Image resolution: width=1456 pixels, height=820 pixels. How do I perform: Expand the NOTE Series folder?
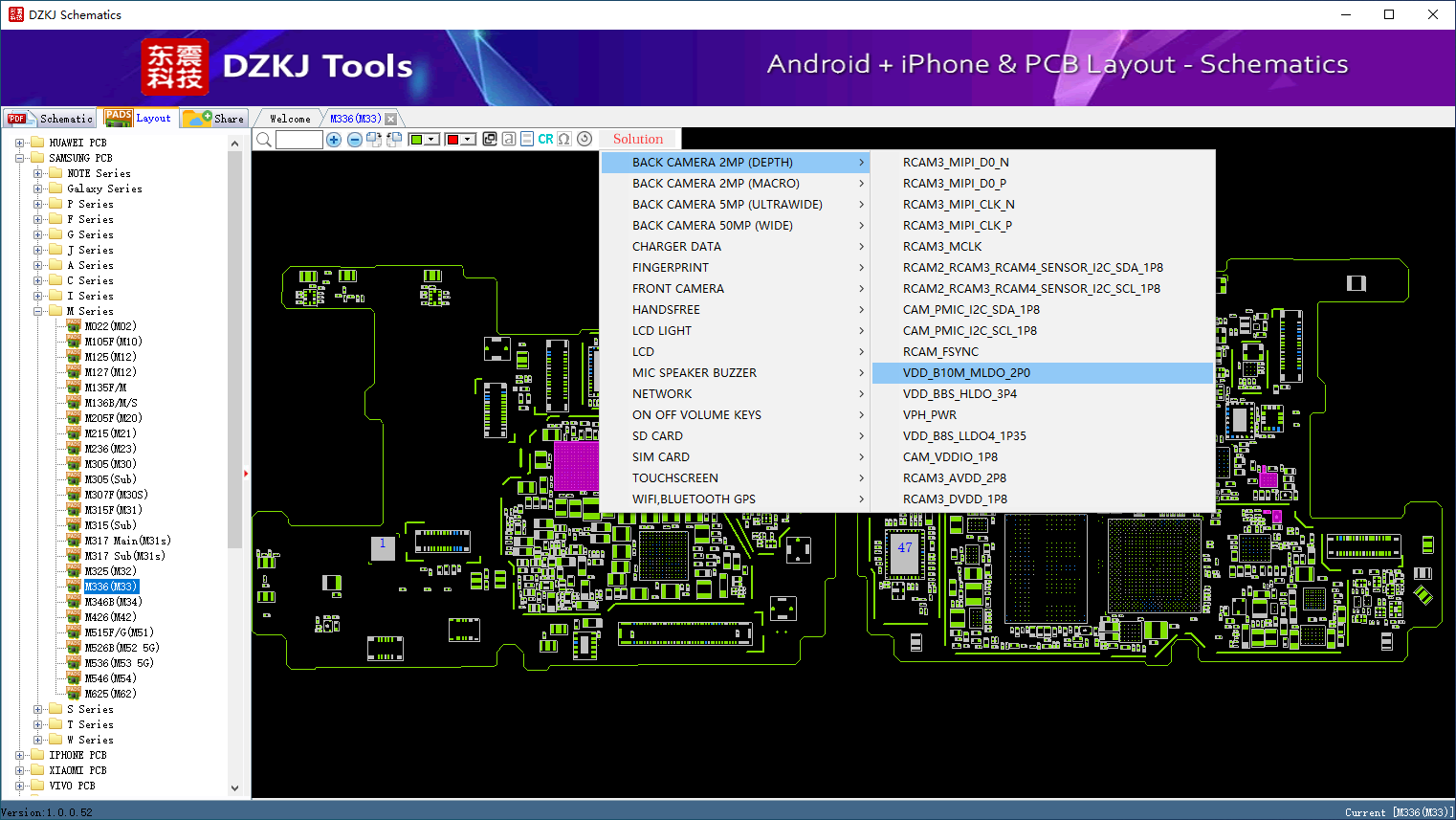click(x=37, y=173)
